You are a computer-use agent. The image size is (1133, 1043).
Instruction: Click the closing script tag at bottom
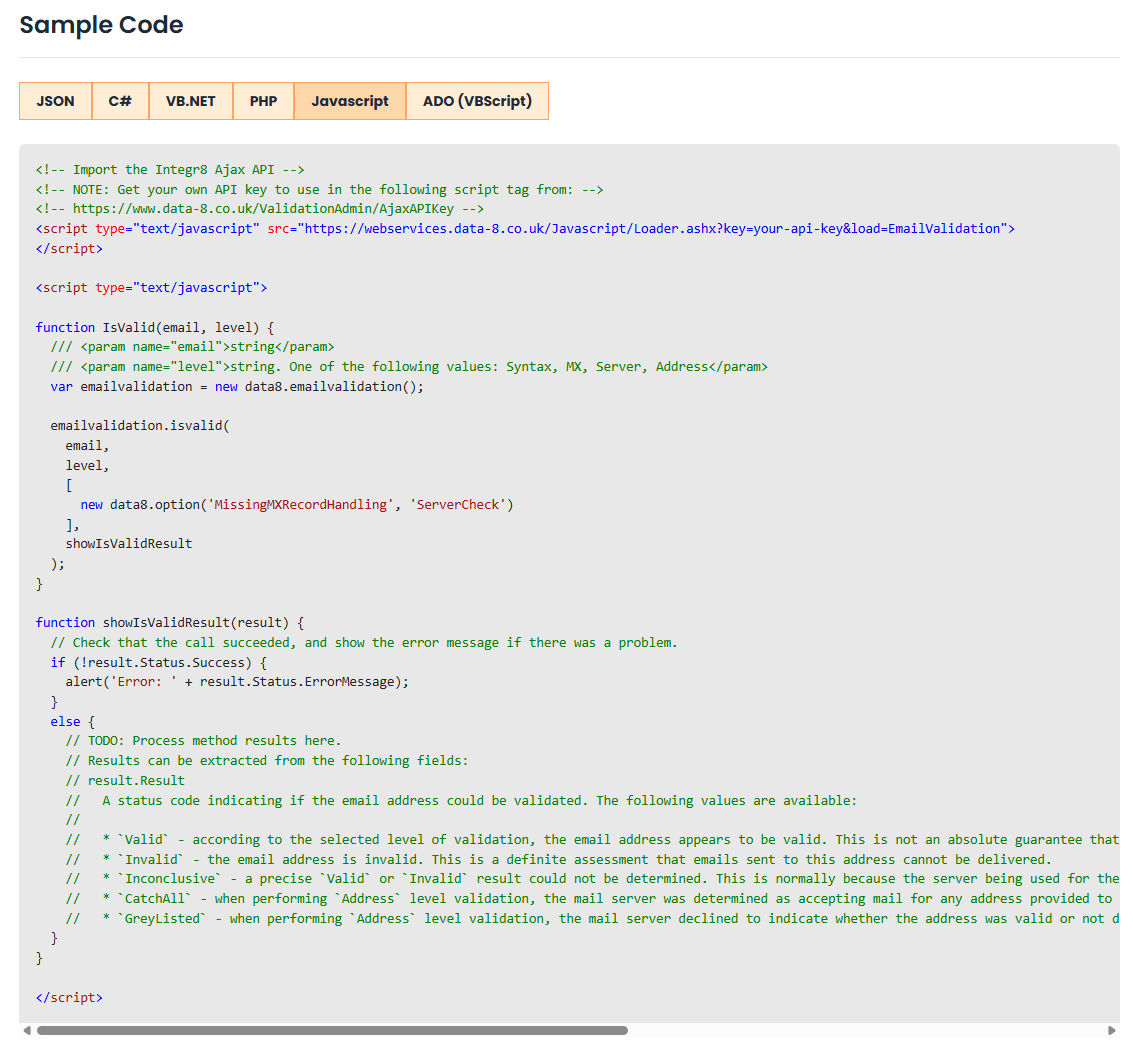point(69,997)
